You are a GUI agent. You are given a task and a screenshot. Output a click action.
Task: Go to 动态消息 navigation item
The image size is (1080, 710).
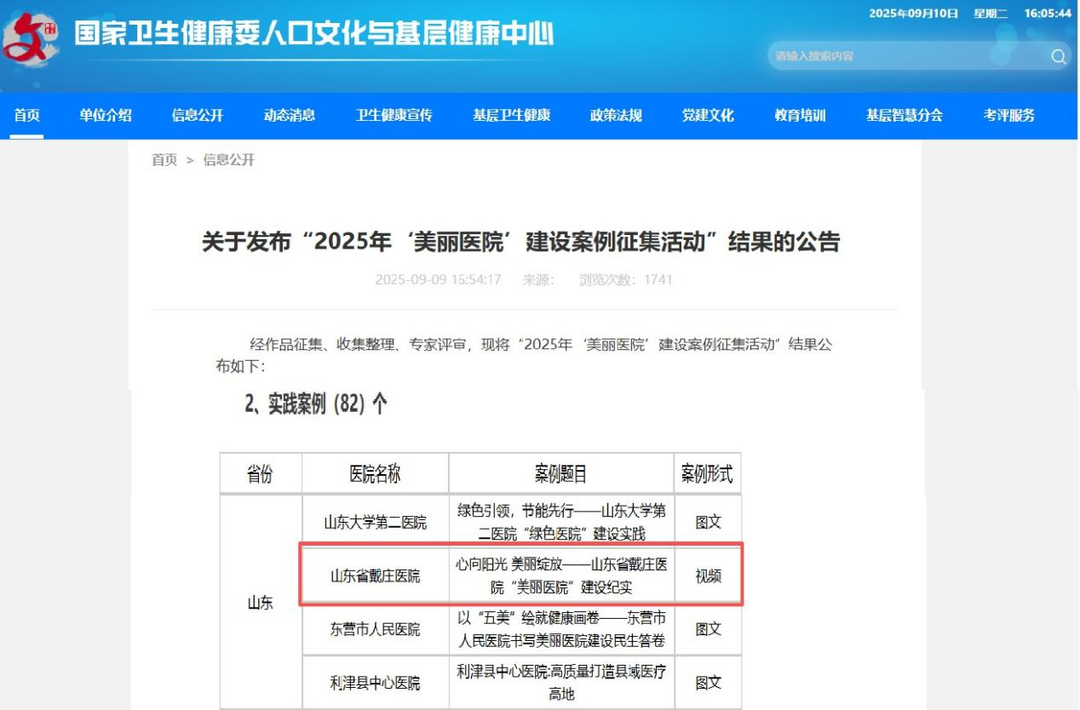[x=289, y=115]
